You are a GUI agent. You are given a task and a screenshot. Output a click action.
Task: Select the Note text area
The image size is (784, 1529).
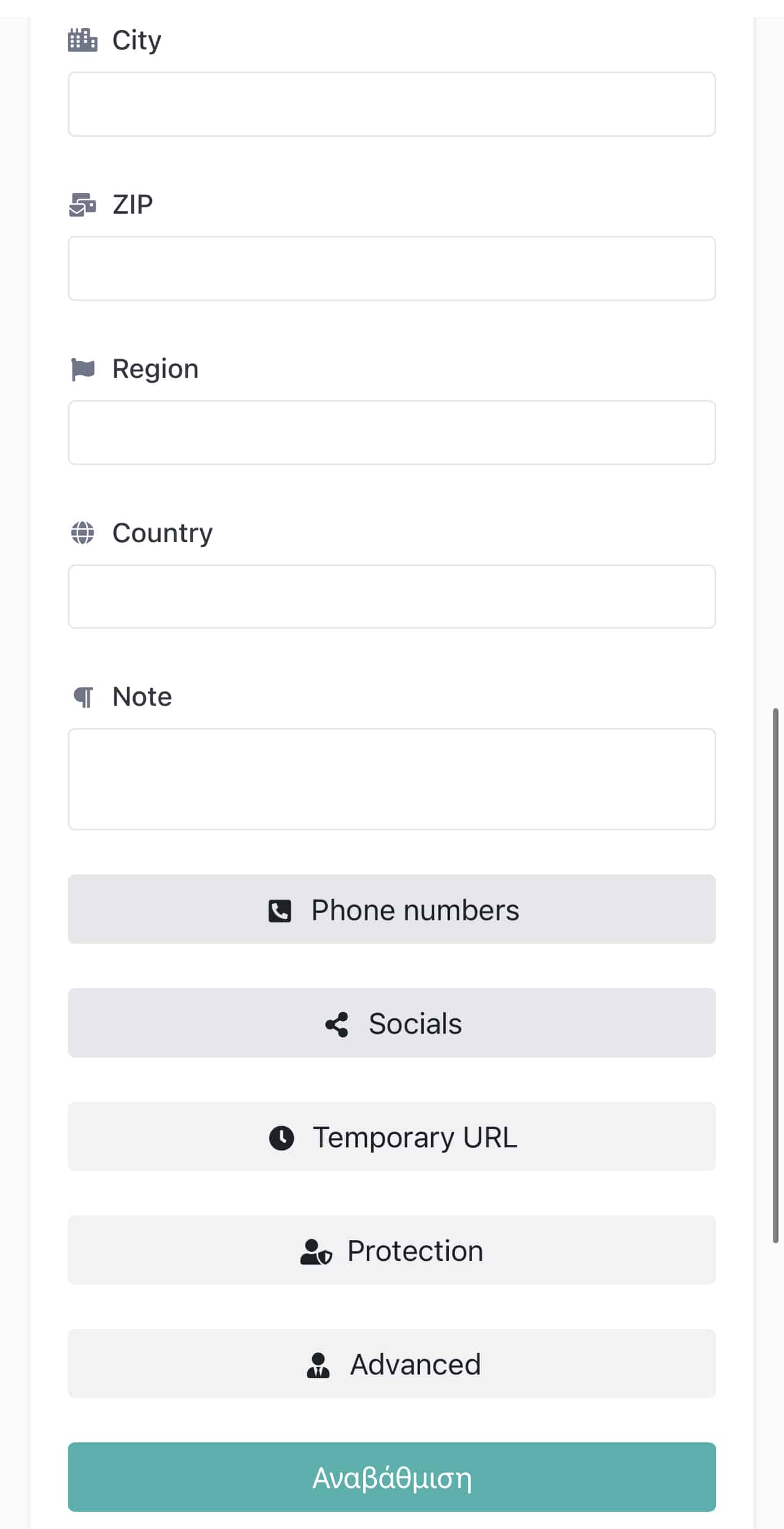point(391,779)
